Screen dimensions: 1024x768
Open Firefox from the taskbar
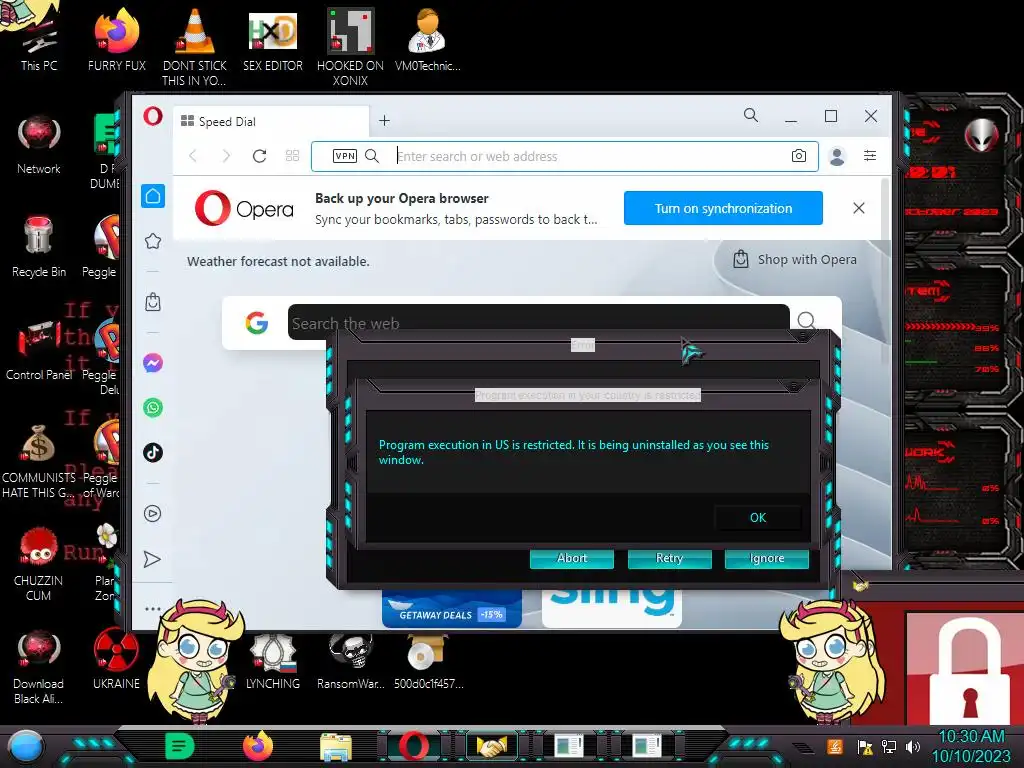(x=258, y=746)
